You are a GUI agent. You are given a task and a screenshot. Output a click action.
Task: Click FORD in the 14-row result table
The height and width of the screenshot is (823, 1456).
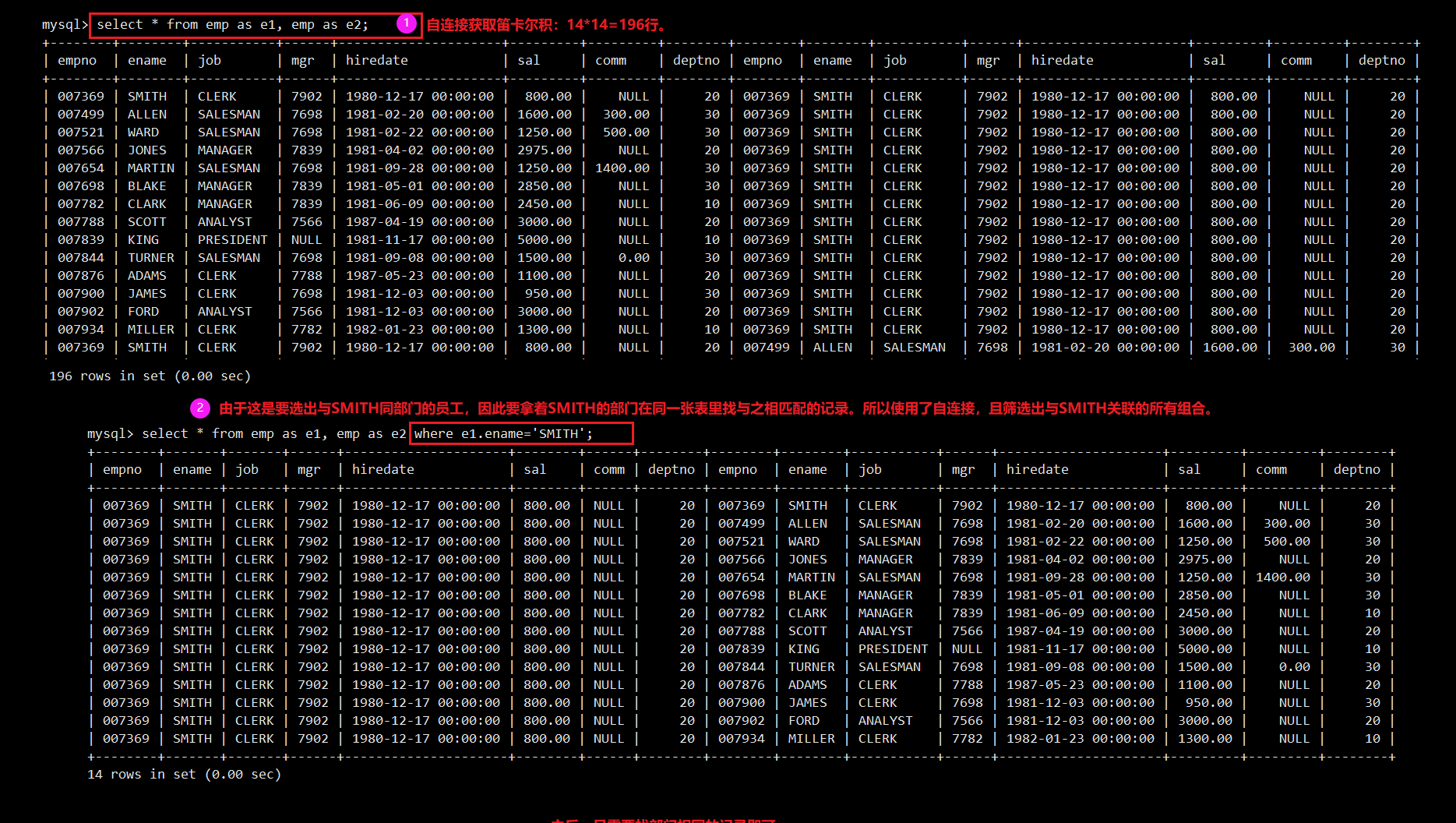click(x=804, y=720)
